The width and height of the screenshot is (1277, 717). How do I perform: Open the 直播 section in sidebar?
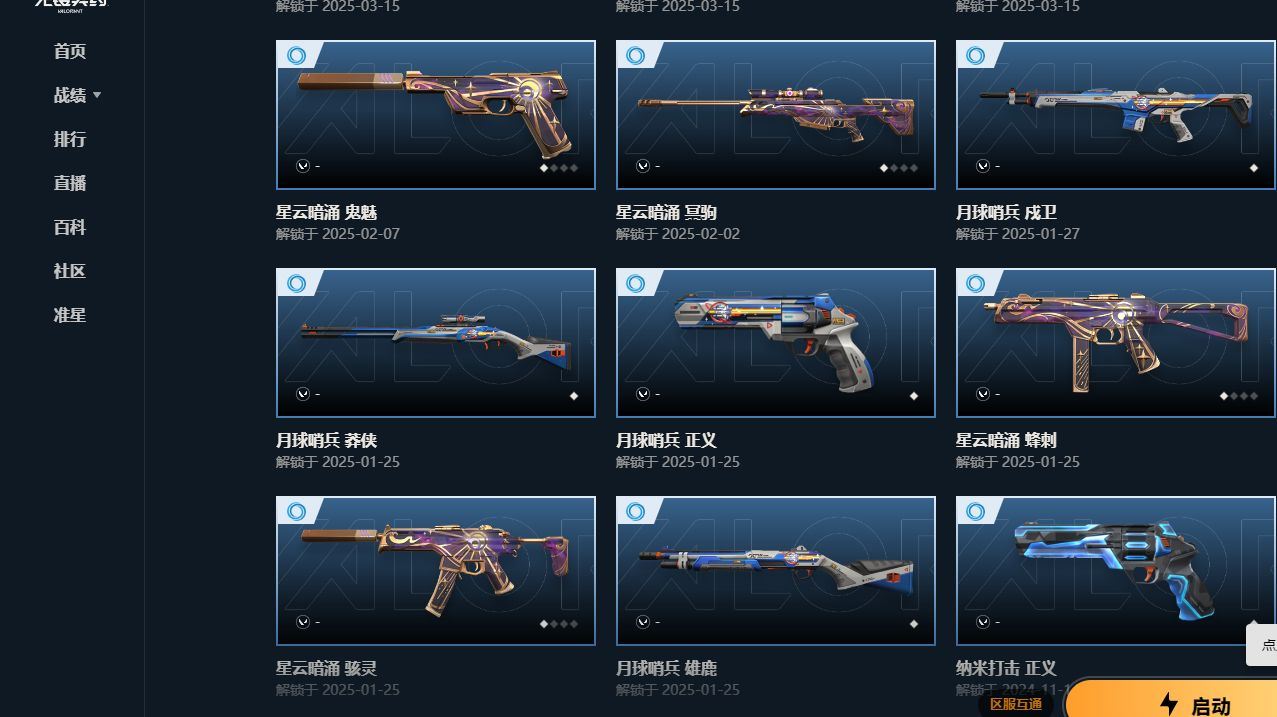[70, 183]
